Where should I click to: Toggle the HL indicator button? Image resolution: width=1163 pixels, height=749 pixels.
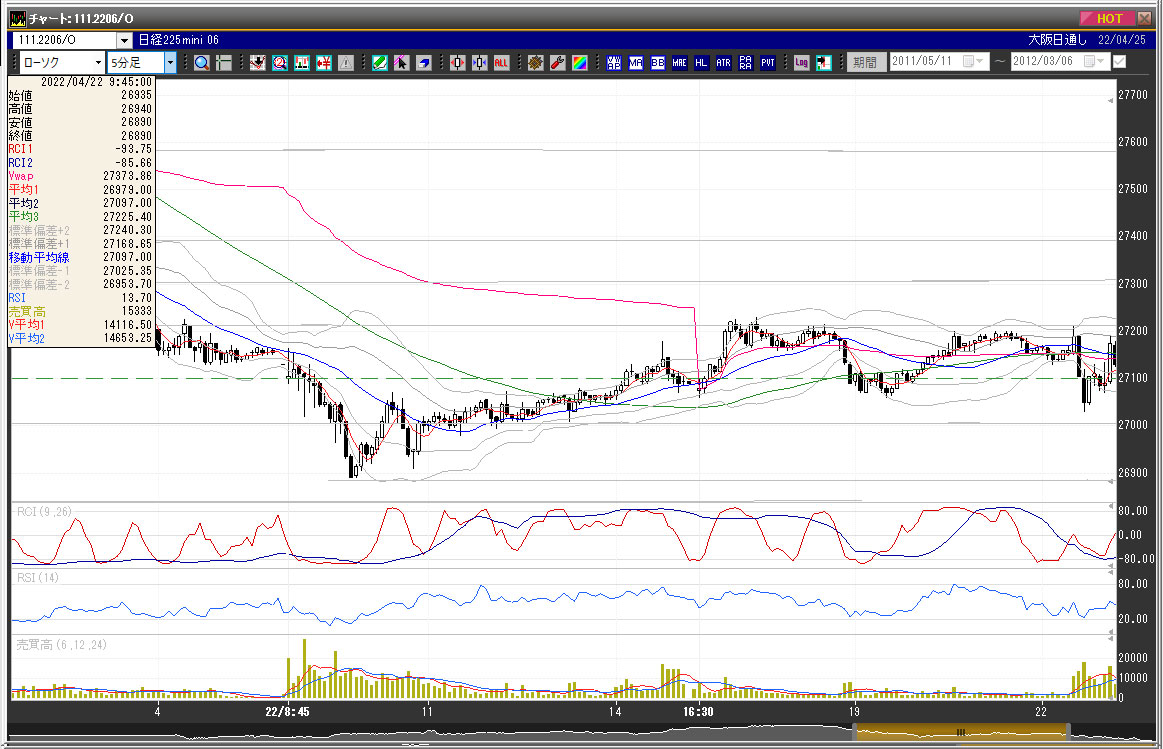pyautogui.click(x=701, y=63)
